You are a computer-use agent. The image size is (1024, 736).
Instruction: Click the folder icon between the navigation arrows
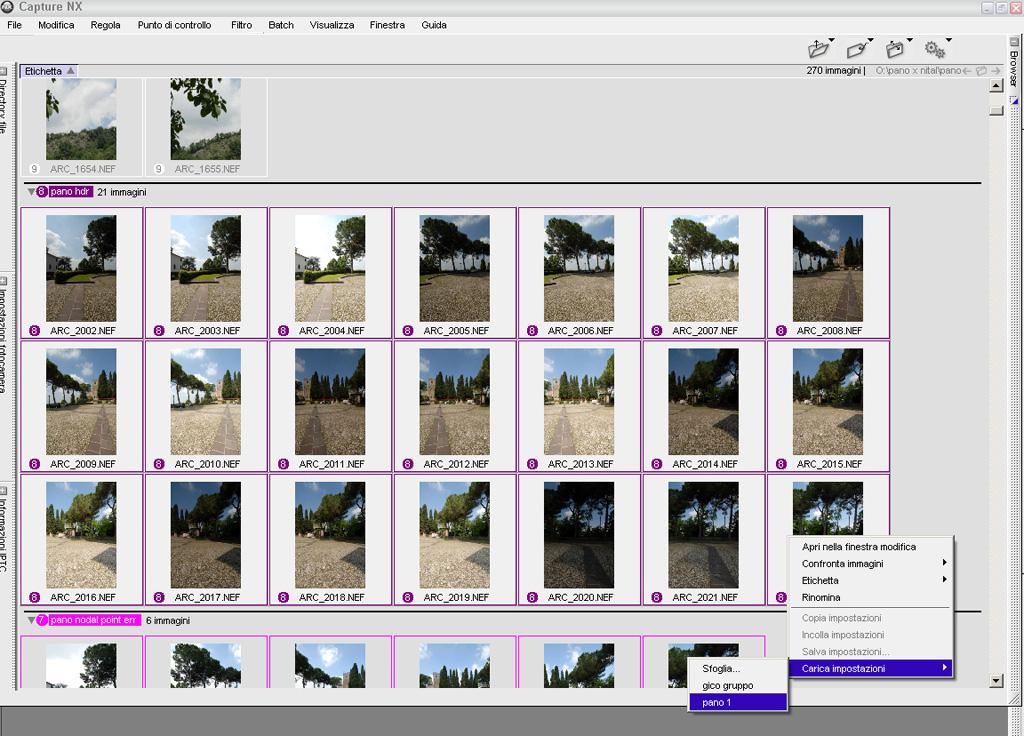coord(981,71)
